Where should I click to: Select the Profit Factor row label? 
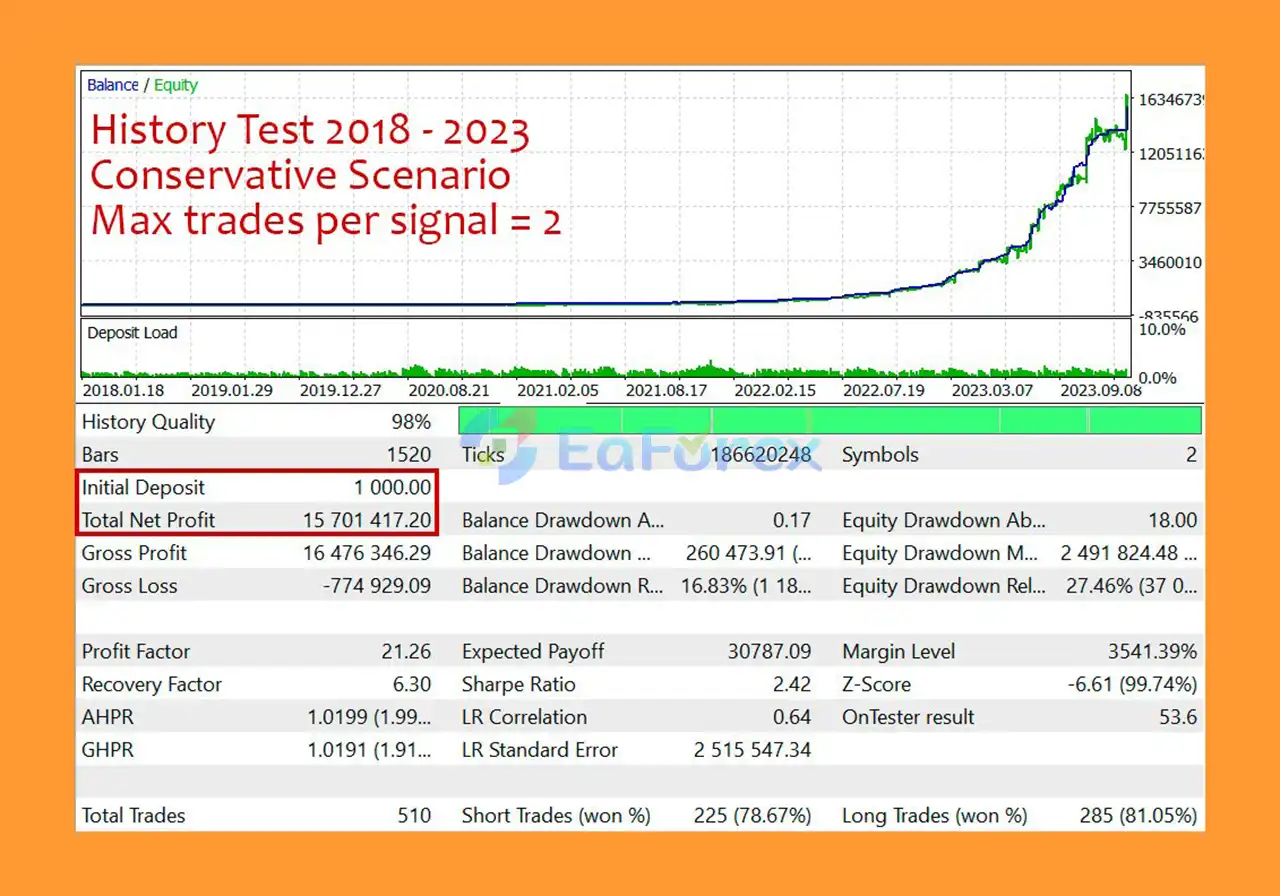click(136, 652)
